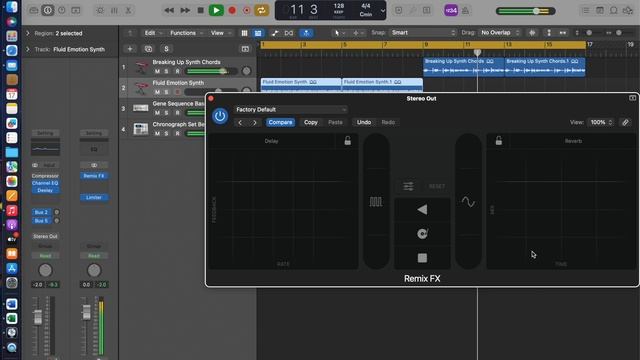
Task: Toggle the Remix FX plugin power button
Action: point(220,116)
